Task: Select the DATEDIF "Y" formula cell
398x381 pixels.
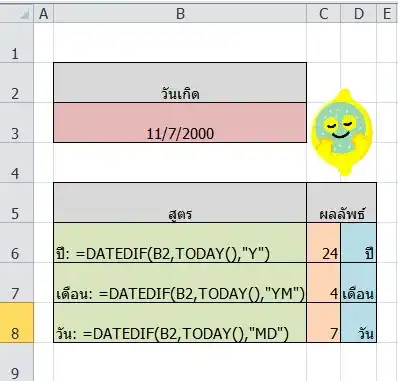Action: [x=180, y=243]
